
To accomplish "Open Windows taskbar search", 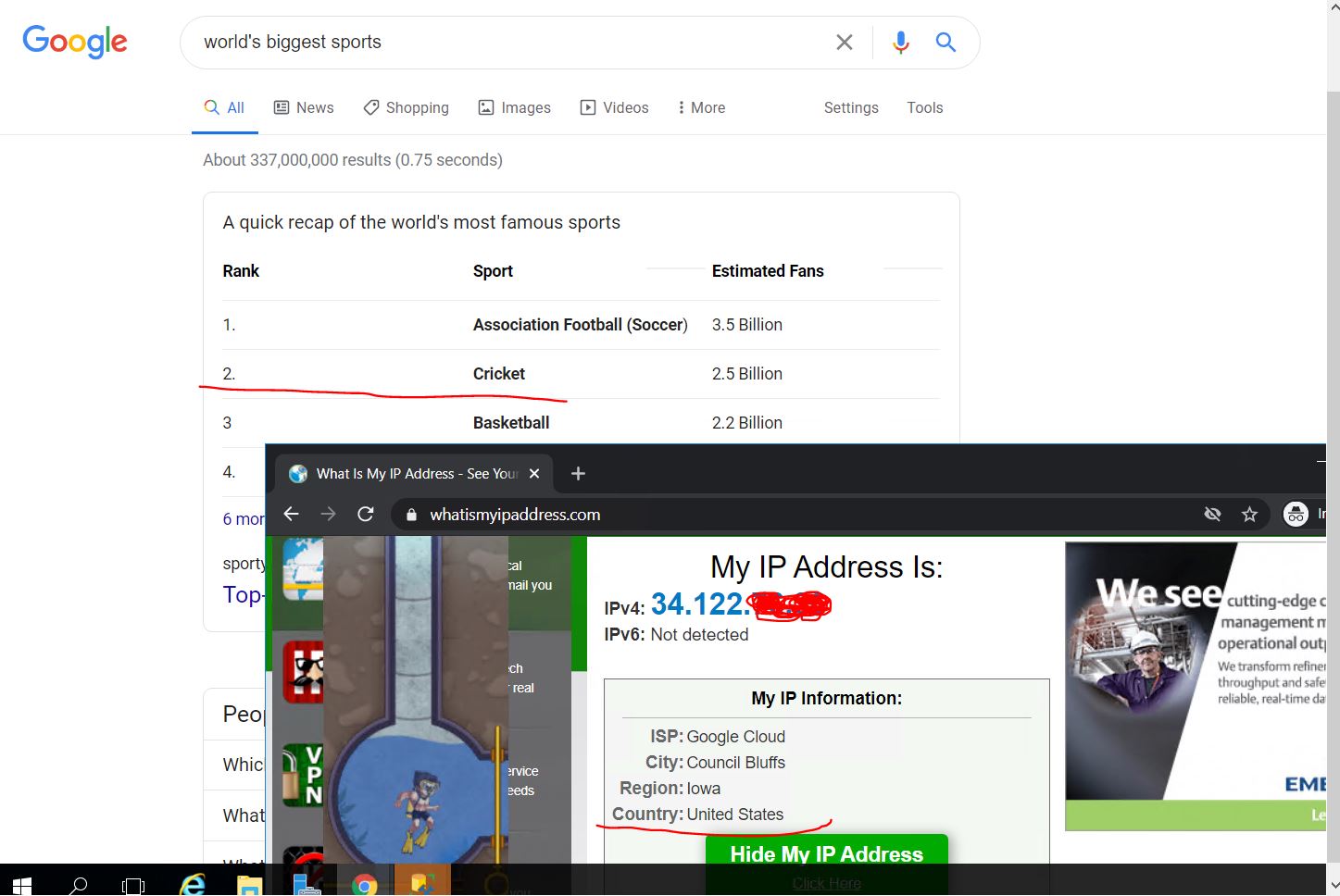I will (x=79, y=885).
